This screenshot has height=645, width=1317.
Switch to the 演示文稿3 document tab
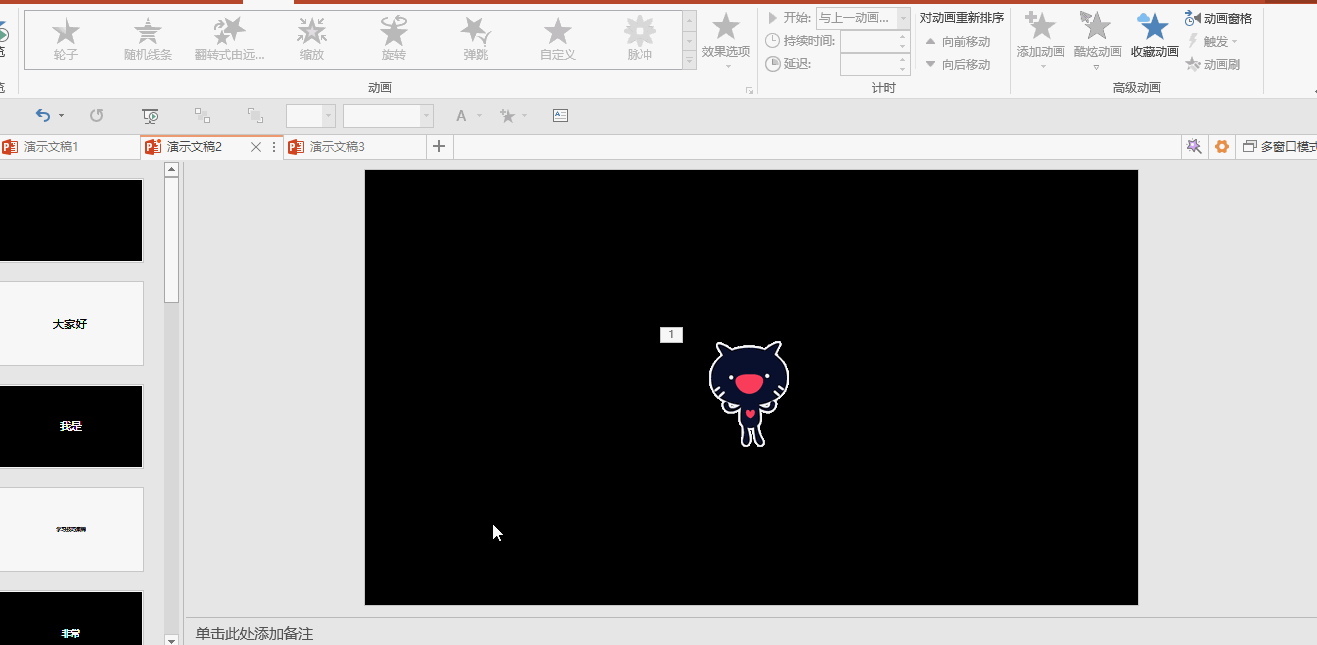tap(355, 147)
